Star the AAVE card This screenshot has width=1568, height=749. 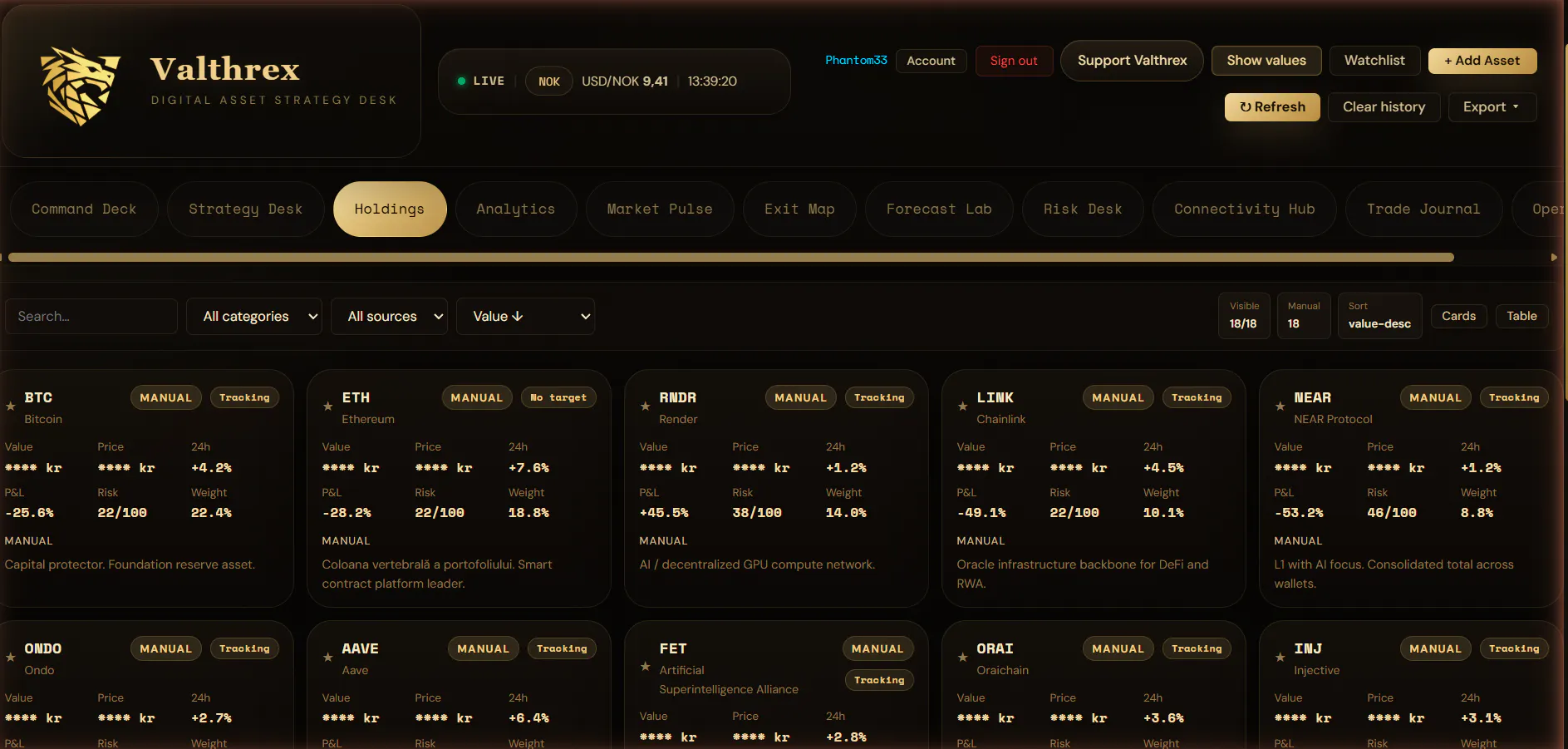coord(328,658)
